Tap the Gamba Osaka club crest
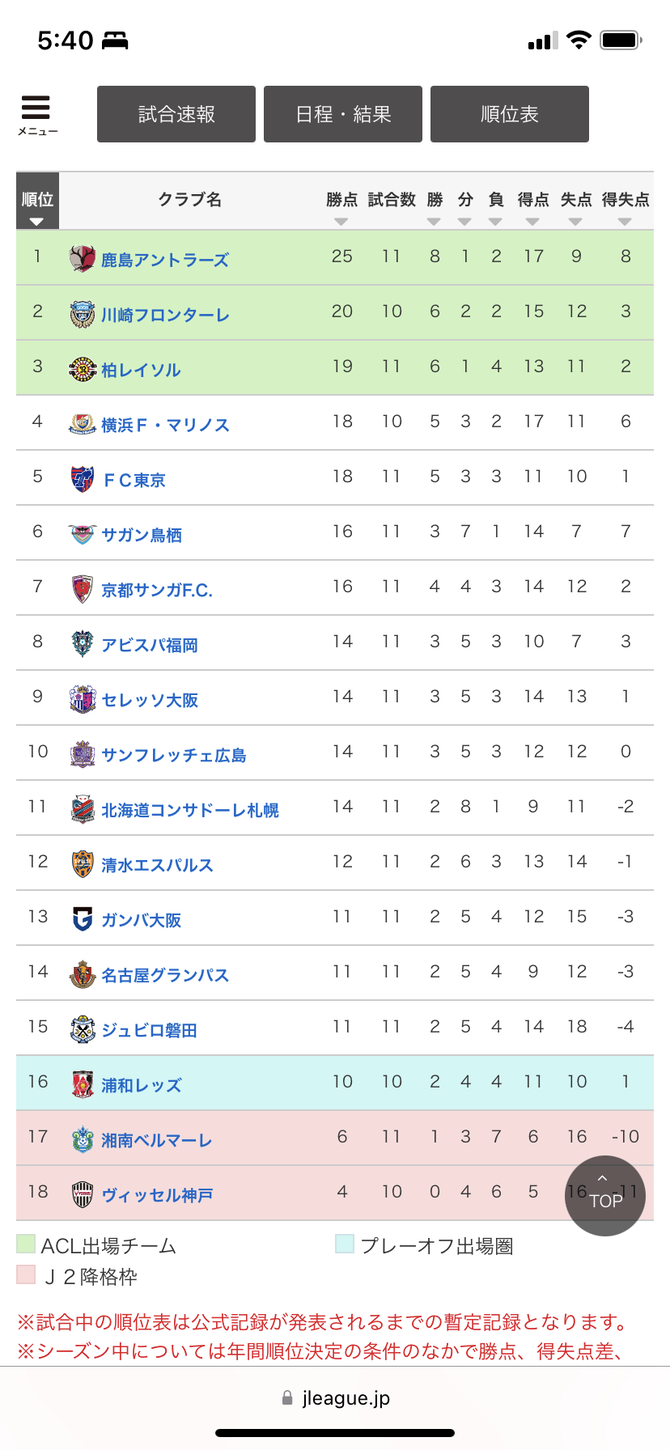Screen dimensions: 670x1450 (83, 919)
